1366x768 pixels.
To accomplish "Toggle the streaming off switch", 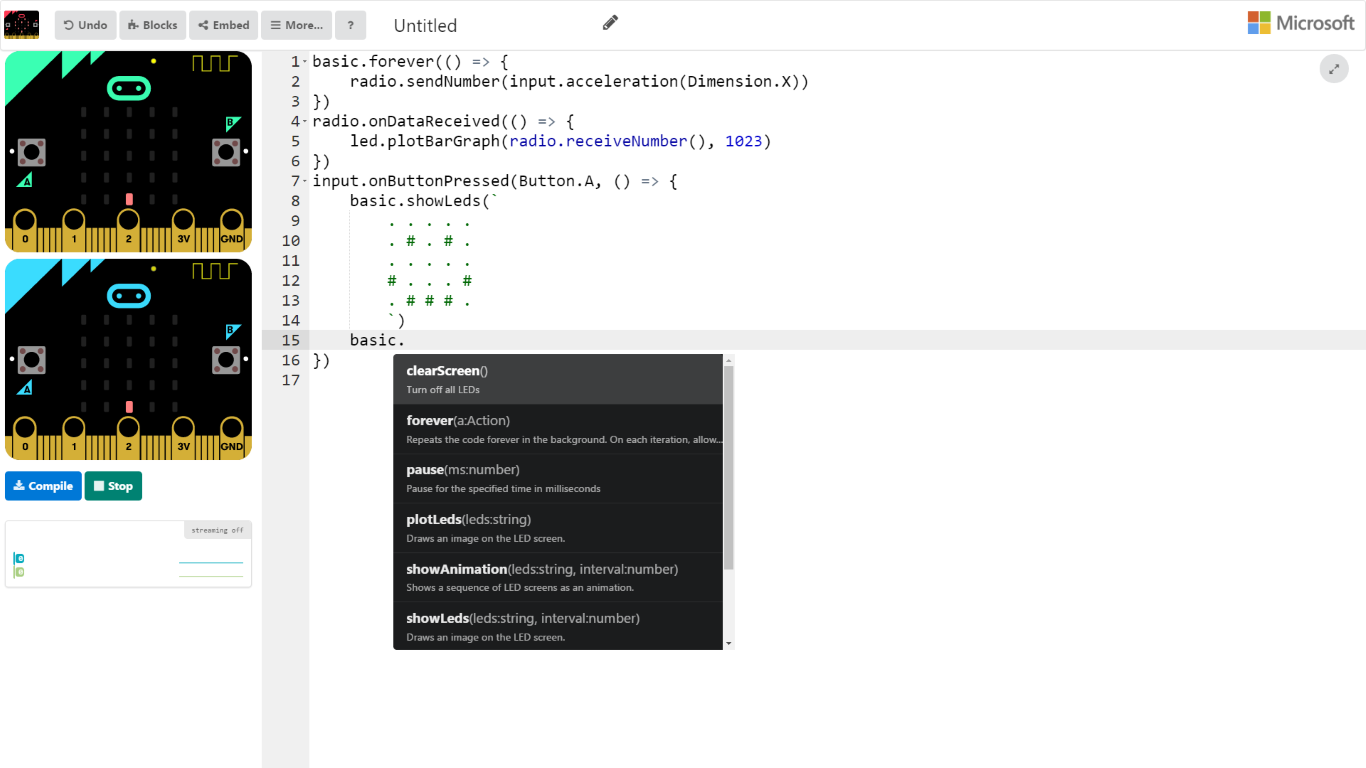I will pos(217,530).
